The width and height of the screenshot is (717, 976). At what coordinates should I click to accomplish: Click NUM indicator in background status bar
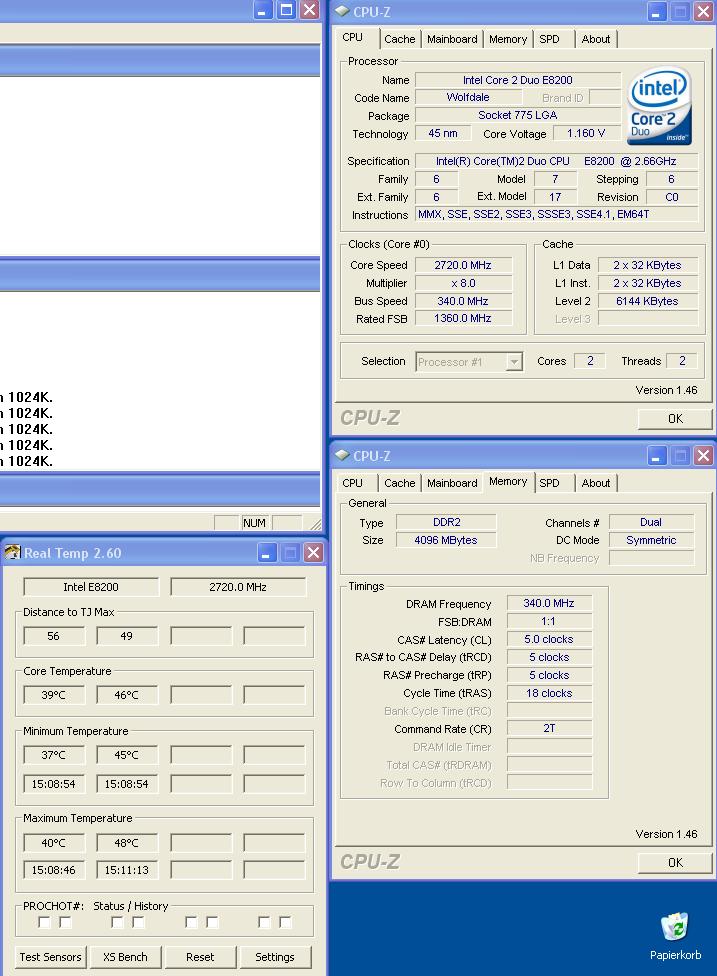(255, 523)
